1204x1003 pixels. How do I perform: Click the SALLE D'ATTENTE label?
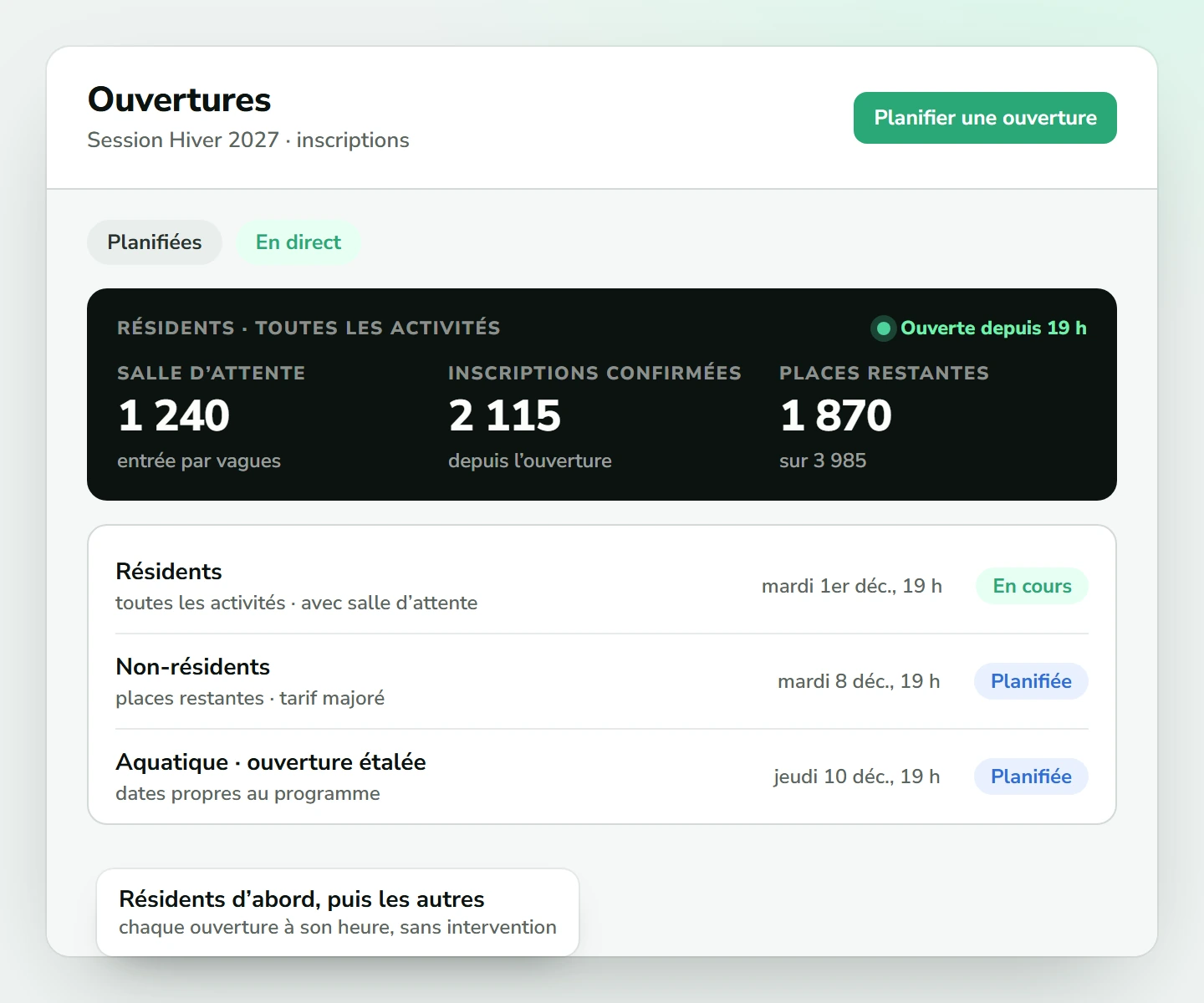click(x=212, y=373)
